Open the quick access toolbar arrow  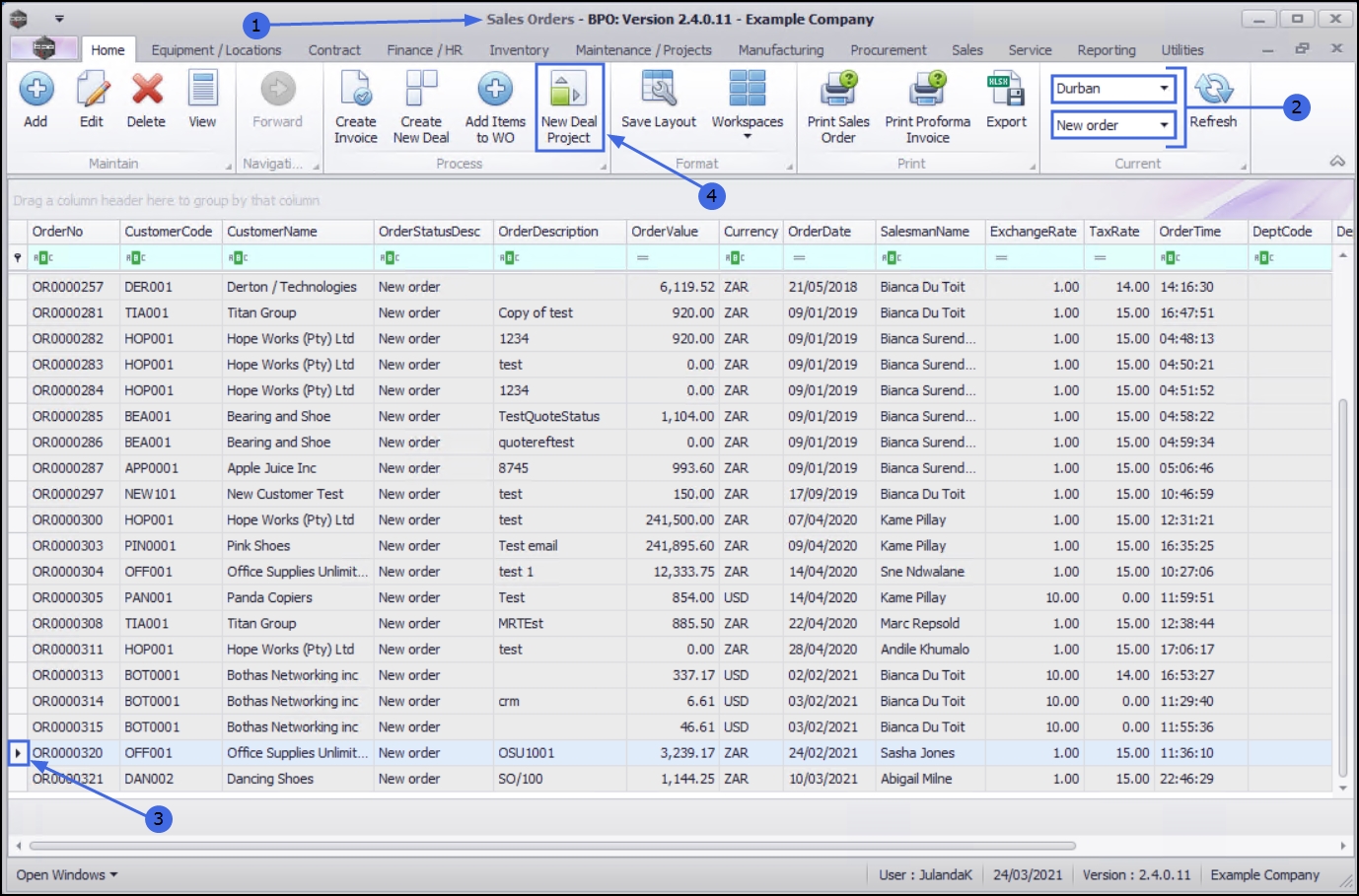tap(59, 19)
